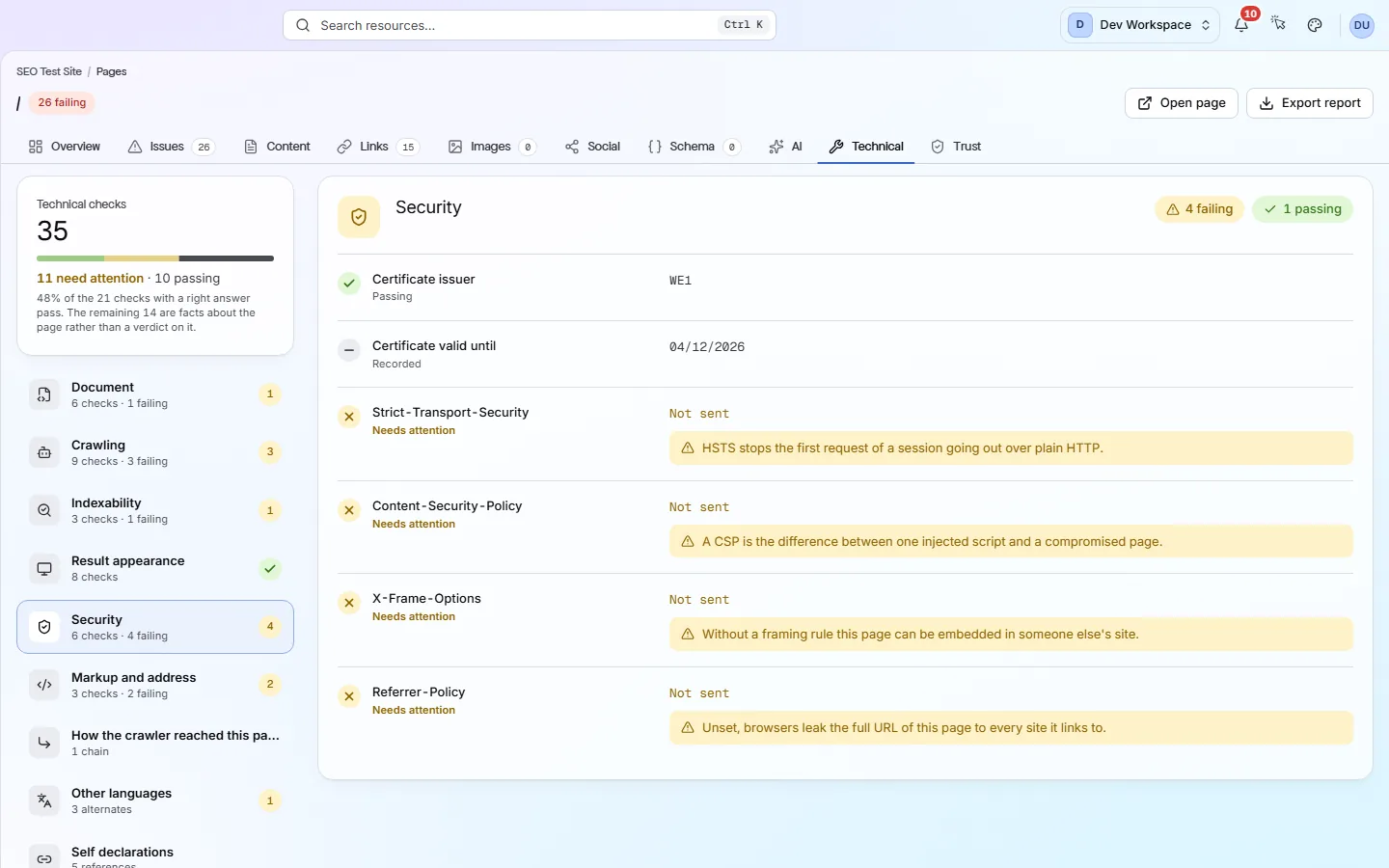Click the Pages breadcrumb link

tap(111, 71)
